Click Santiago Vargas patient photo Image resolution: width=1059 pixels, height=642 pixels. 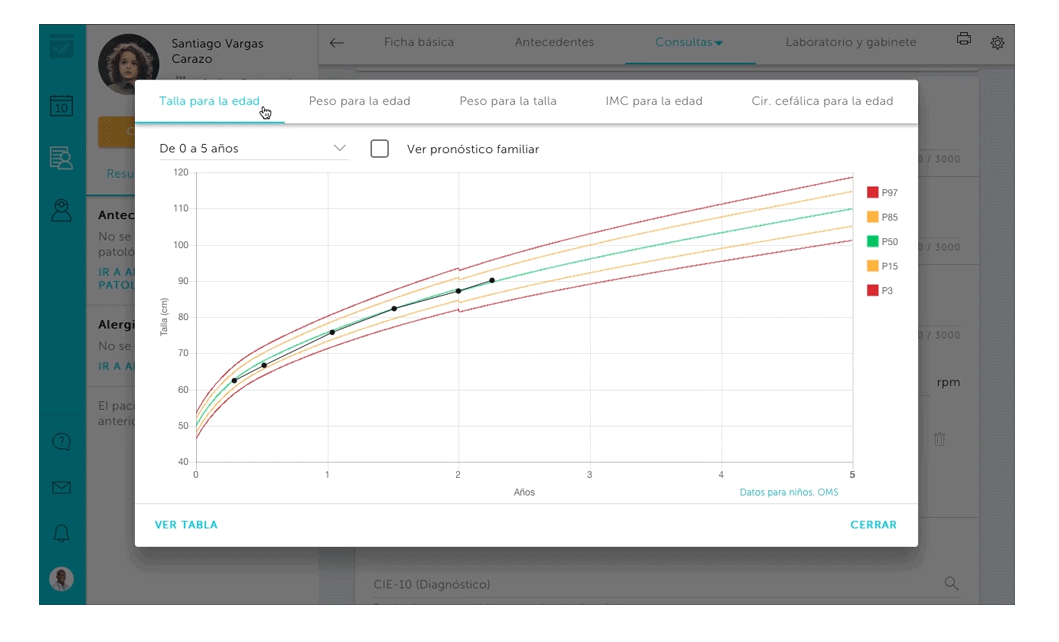pos(128,64)
